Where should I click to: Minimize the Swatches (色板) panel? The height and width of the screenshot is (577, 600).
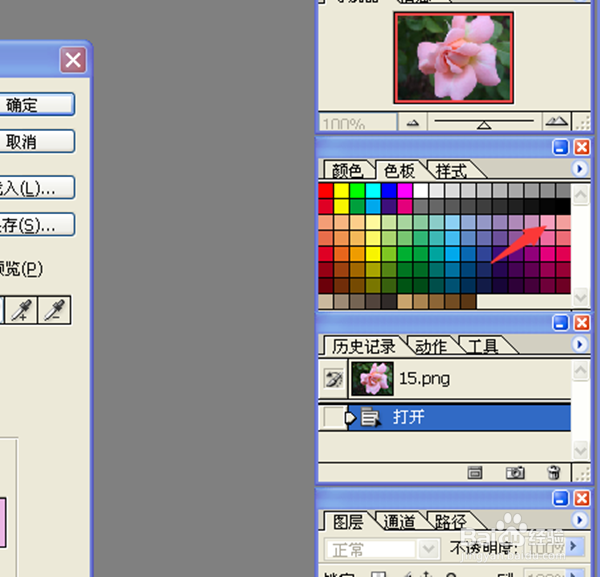tap(561, 147)
